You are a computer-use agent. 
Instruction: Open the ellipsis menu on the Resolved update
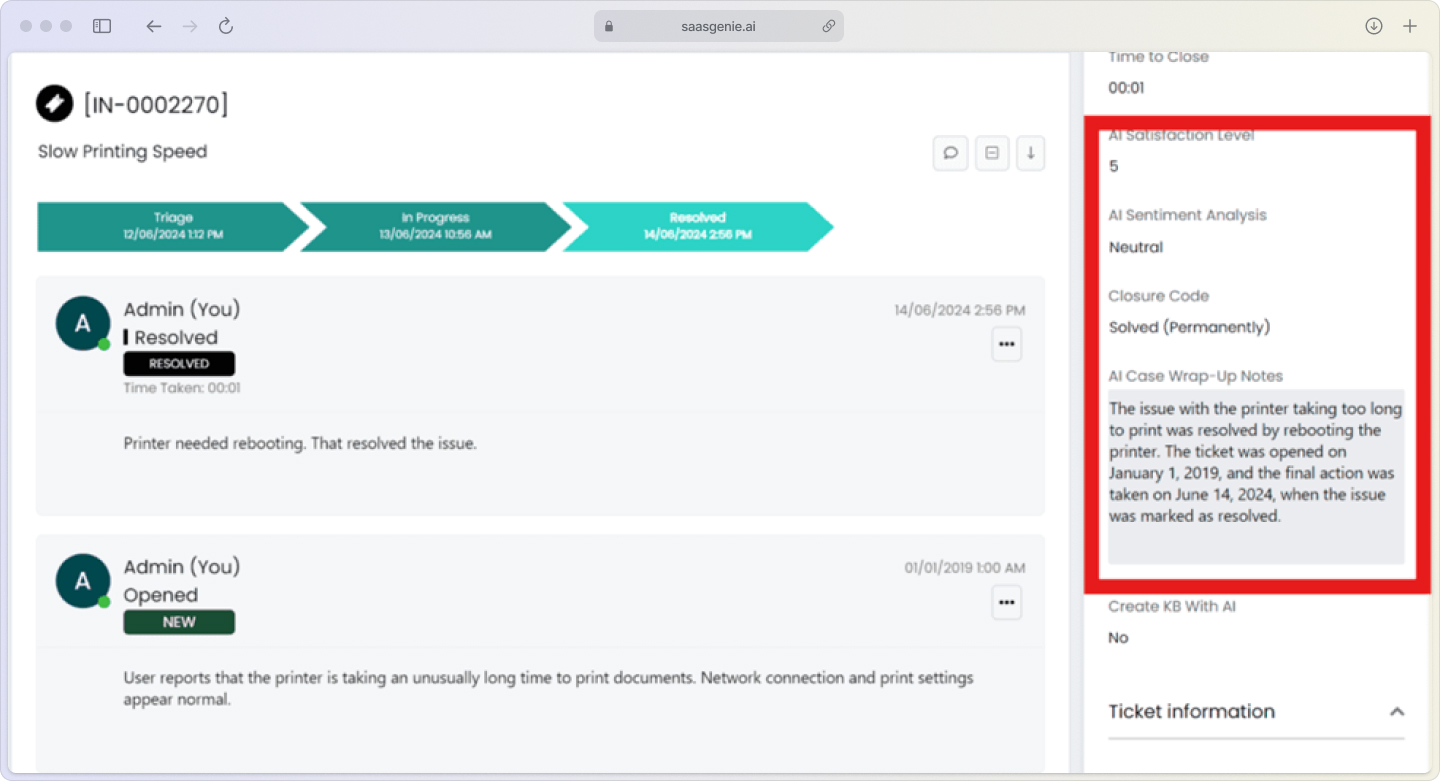pyautogui.click(x=1006, y=343)
